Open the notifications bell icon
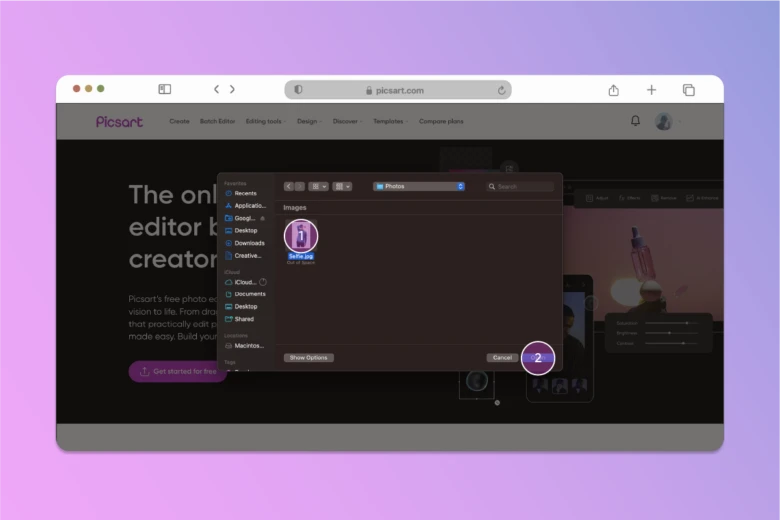Image resolution: width=780 pixels, height=520 pixels. tap(635, 121)
